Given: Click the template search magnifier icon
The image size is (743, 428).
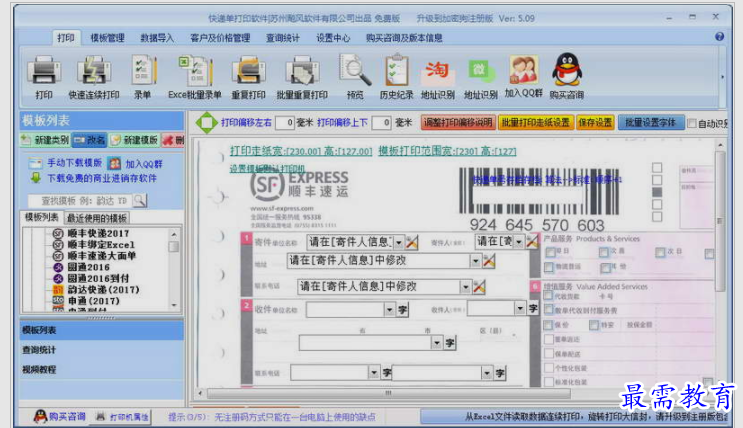Looking at the screenshot, I should pos(140,200).
